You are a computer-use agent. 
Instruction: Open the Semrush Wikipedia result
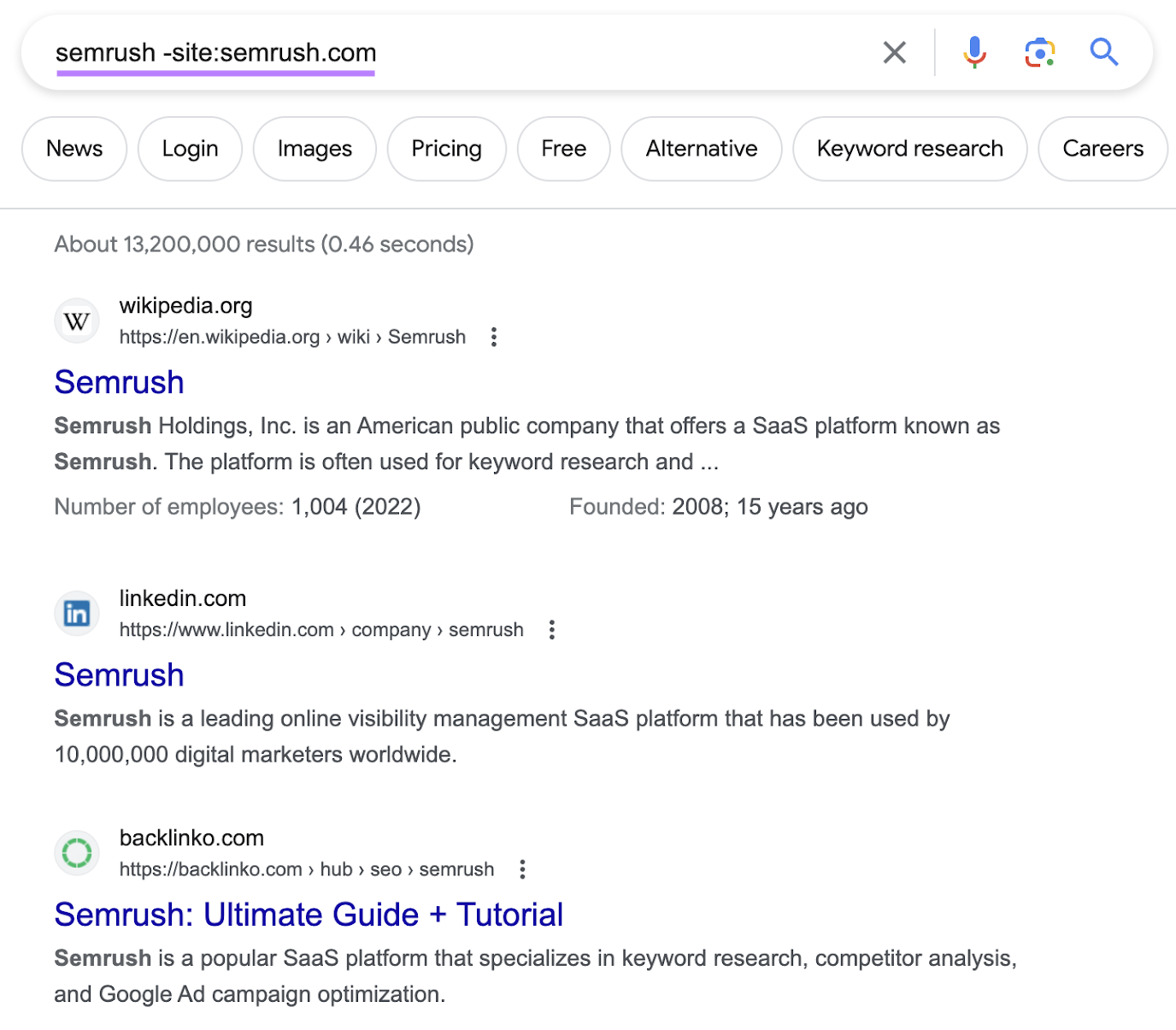click(x=119, y=381)
